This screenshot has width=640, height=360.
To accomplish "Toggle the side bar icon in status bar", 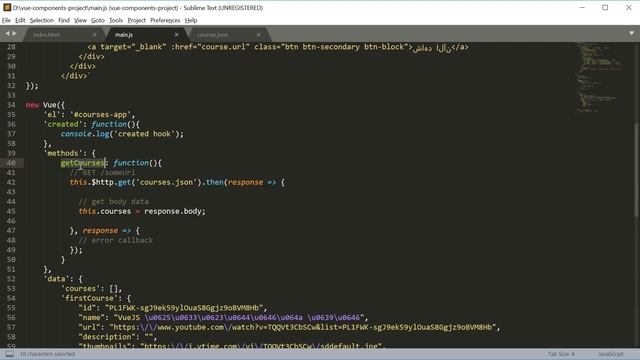I will coord(9,354).
